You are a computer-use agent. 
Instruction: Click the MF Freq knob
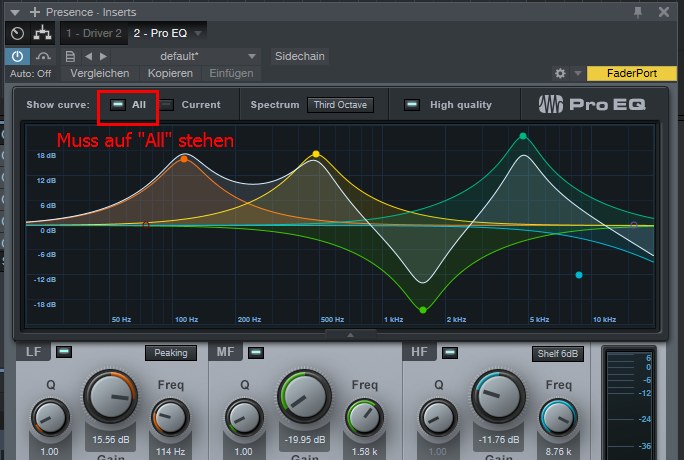click(364, 418)
